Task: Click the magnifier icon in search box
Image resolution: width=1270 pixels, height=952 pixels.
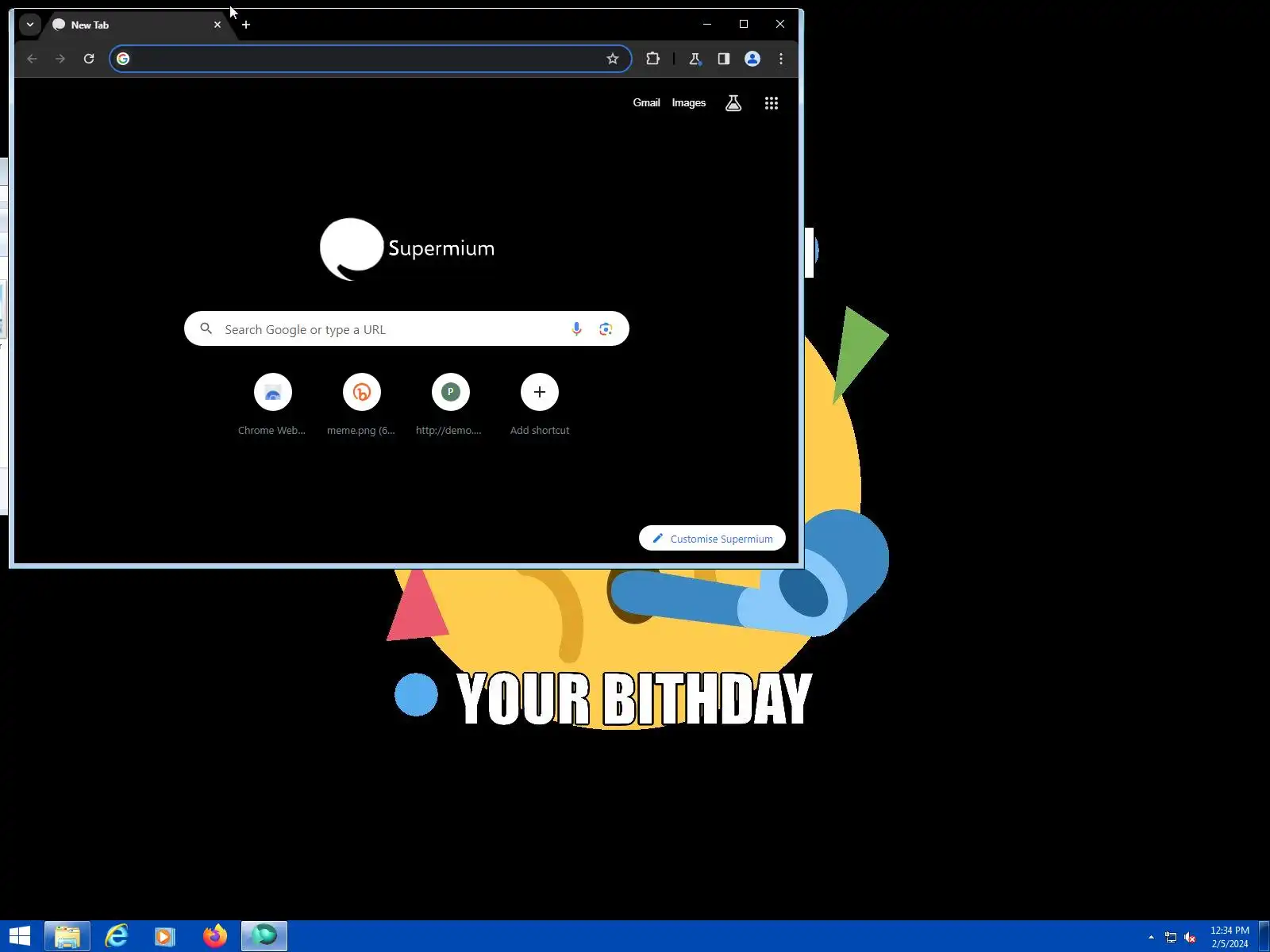Action: tap(206, 328)
